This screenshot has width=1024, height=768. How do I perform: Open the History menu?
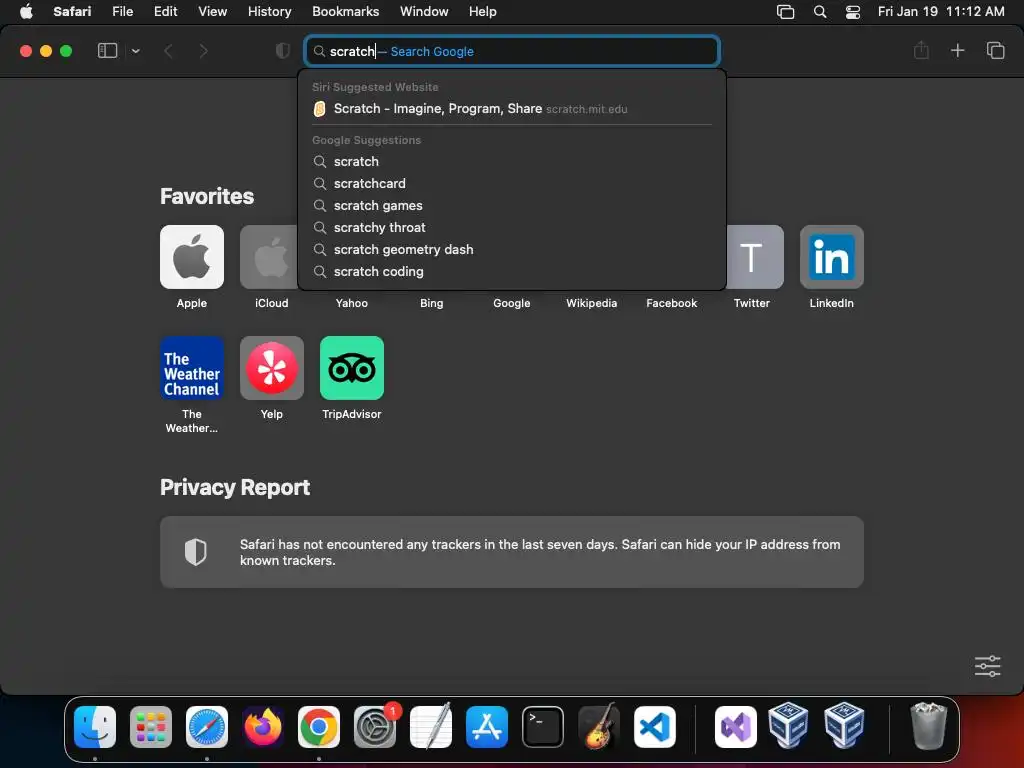[x=269, y=11]
